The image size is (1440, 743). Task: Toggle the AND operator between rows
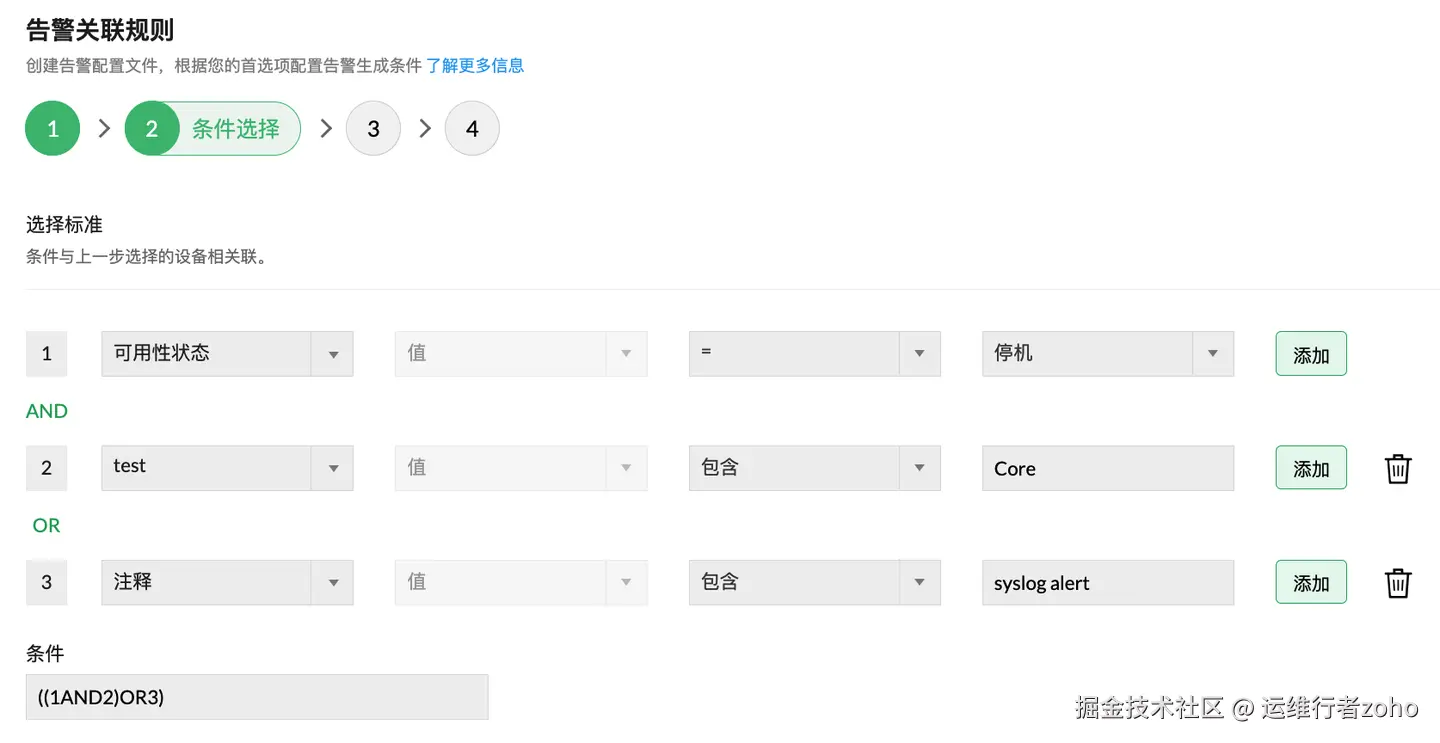(x=47, y=411)
